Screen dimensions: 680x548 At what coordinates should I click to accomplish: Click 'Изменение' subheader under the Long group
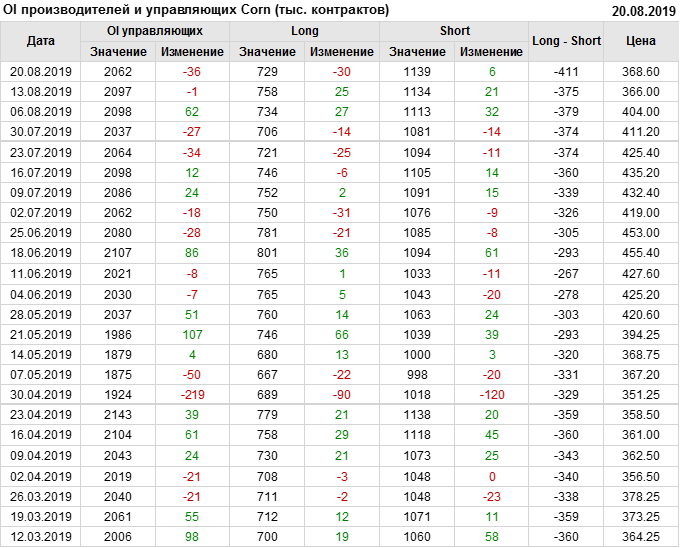tap(342, 52)
